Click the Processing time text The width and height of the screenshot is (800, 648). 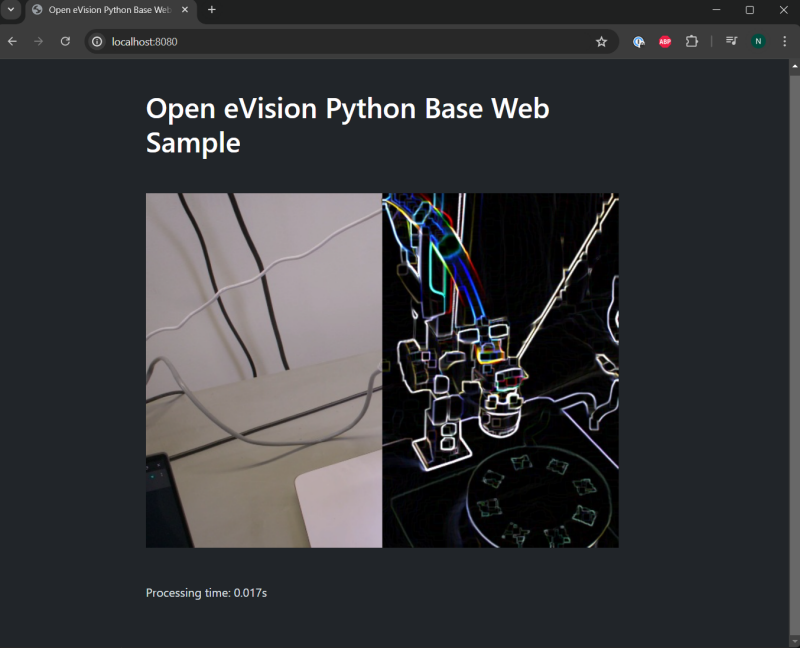click(x=206, y=593)
